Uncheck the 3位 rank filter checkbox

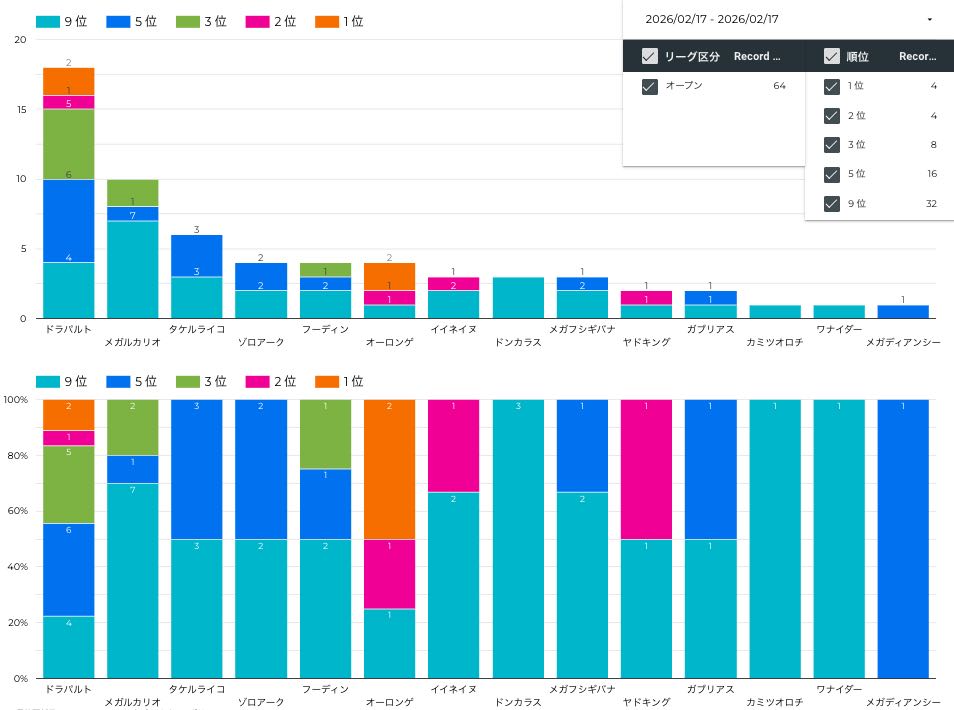(x=831, y=145)
